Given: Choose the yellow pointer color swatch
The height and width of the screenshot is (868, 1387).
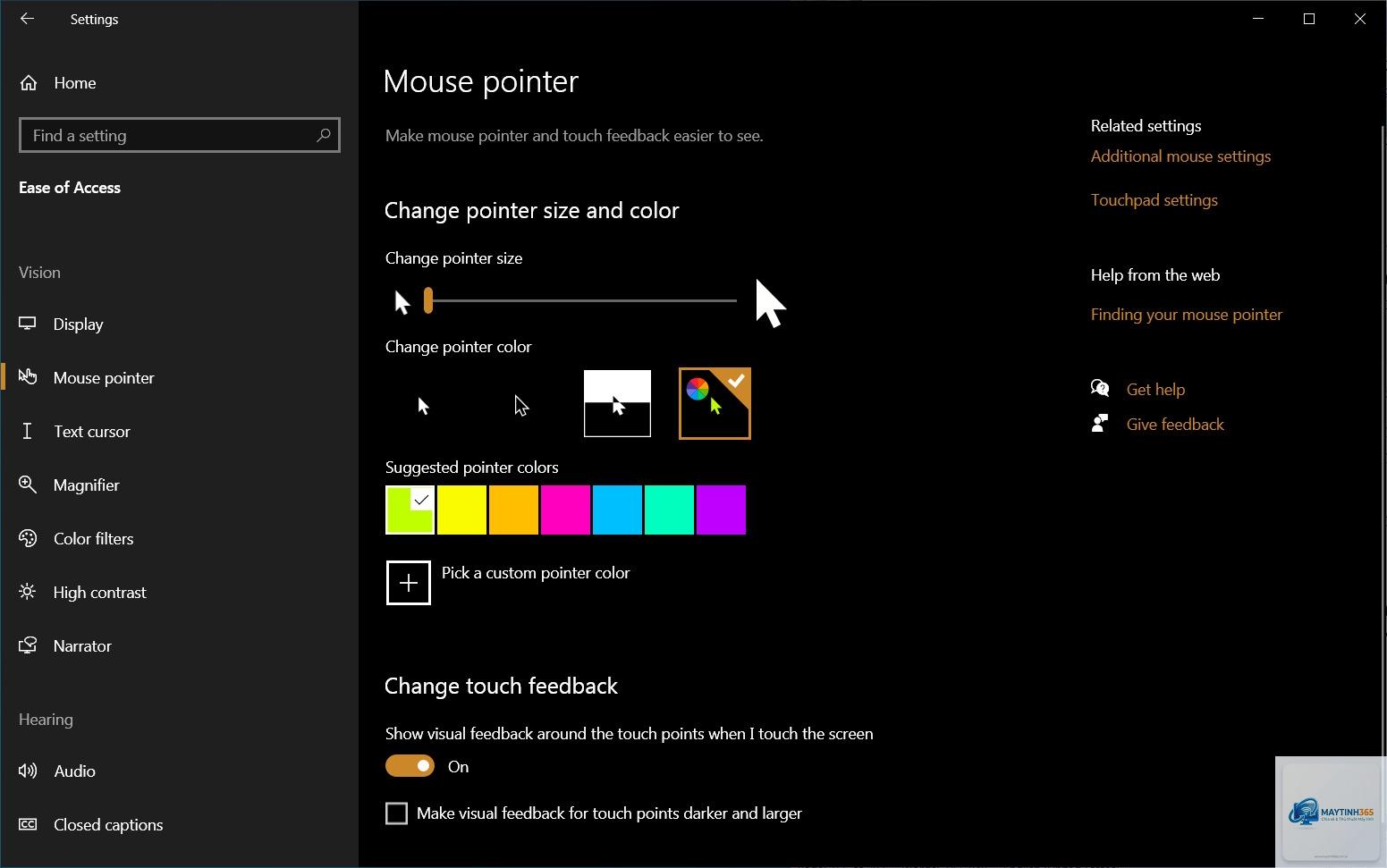Looking at the screenshot, I should [461, 510].
